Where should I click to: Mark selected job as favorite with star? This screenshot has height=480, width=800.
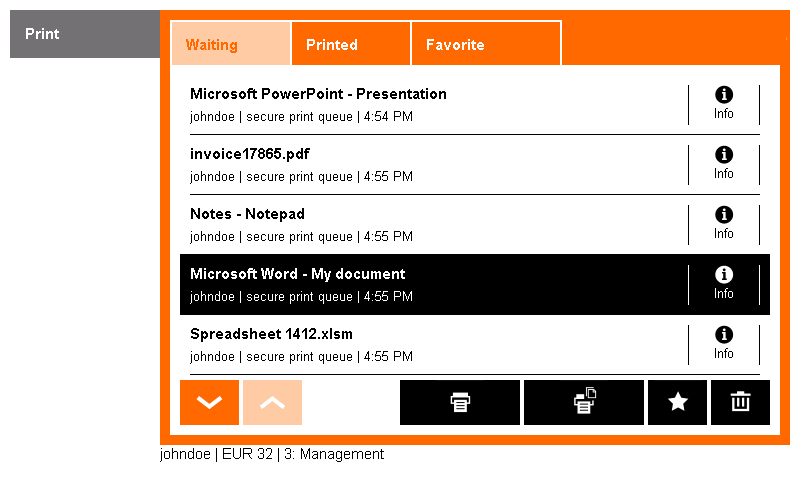point(677,402)
